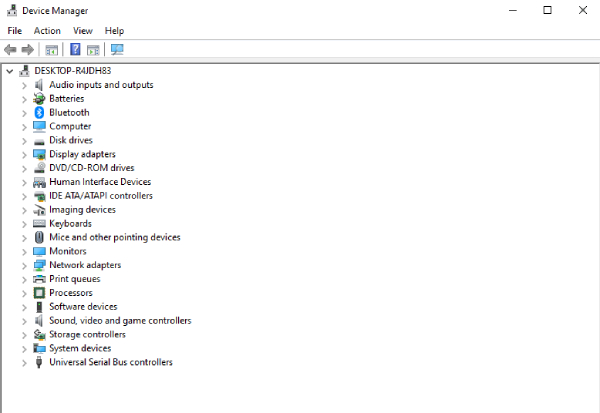The image size is (600, 413).
Task: Open the Action menu
Action: pos(47,31)
